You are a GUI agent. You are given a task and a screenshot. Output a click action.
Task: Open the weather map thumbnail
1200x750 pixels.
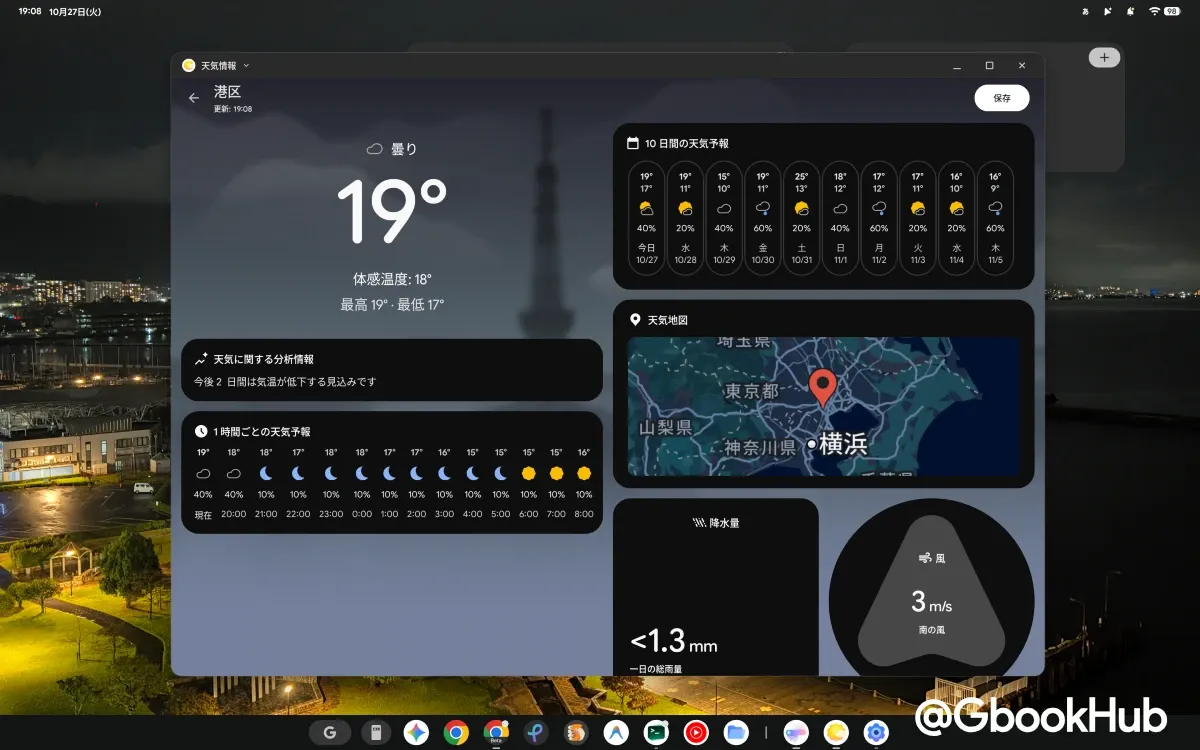tap(823, 406)
